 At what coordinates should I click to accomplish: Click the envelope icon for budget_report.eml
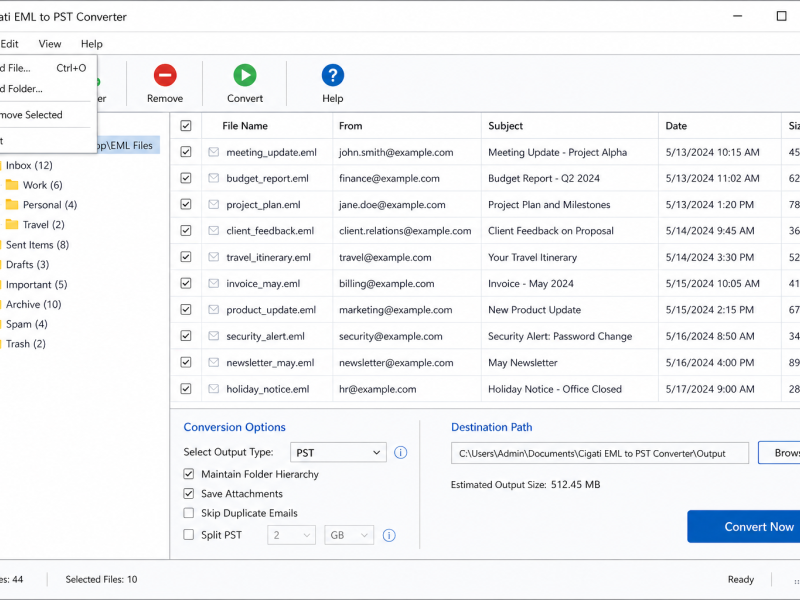click(214, 178)
